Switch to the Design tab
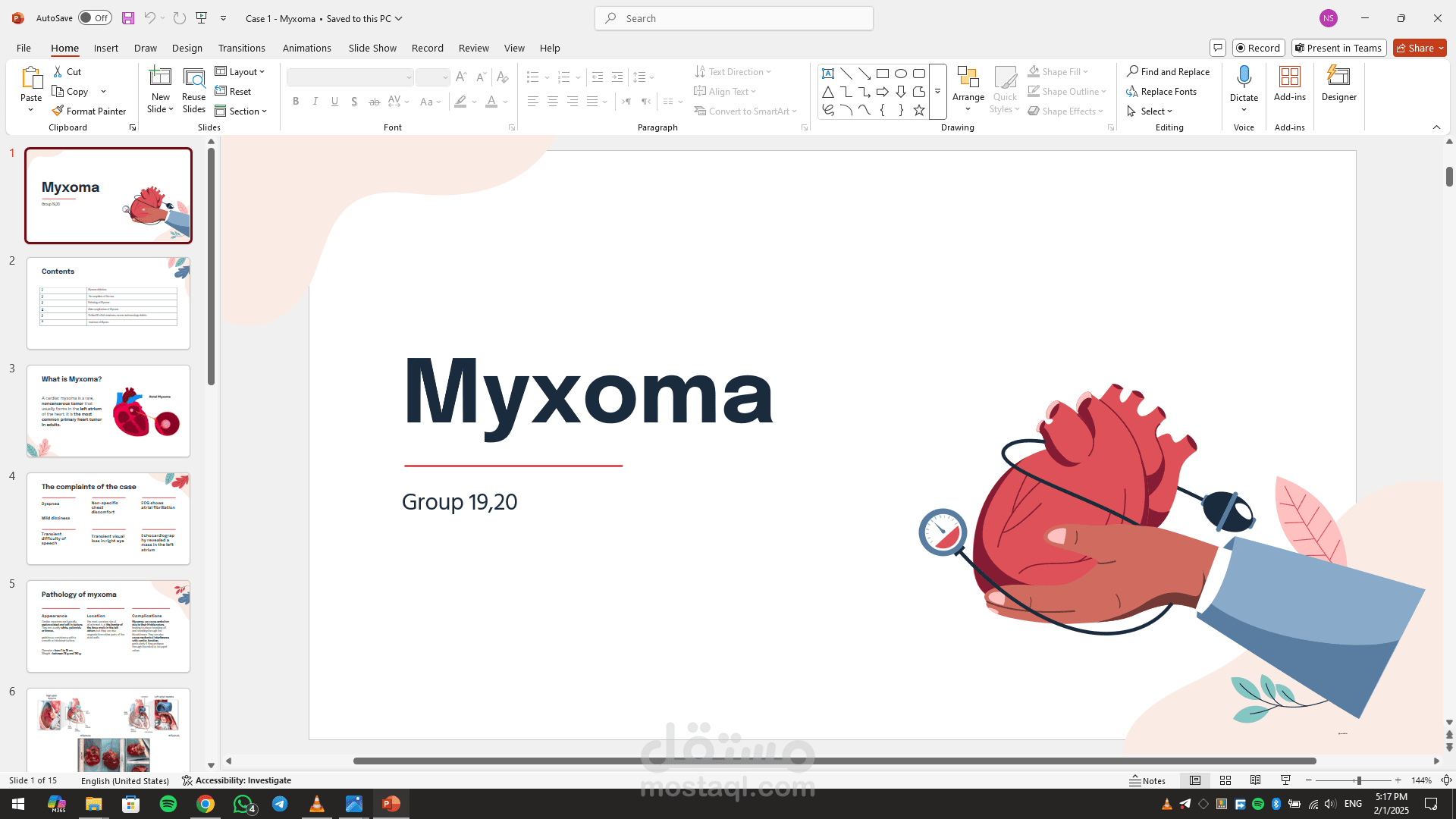The width and height of the screenshot is (1456, 819). [x=187, y=48]
